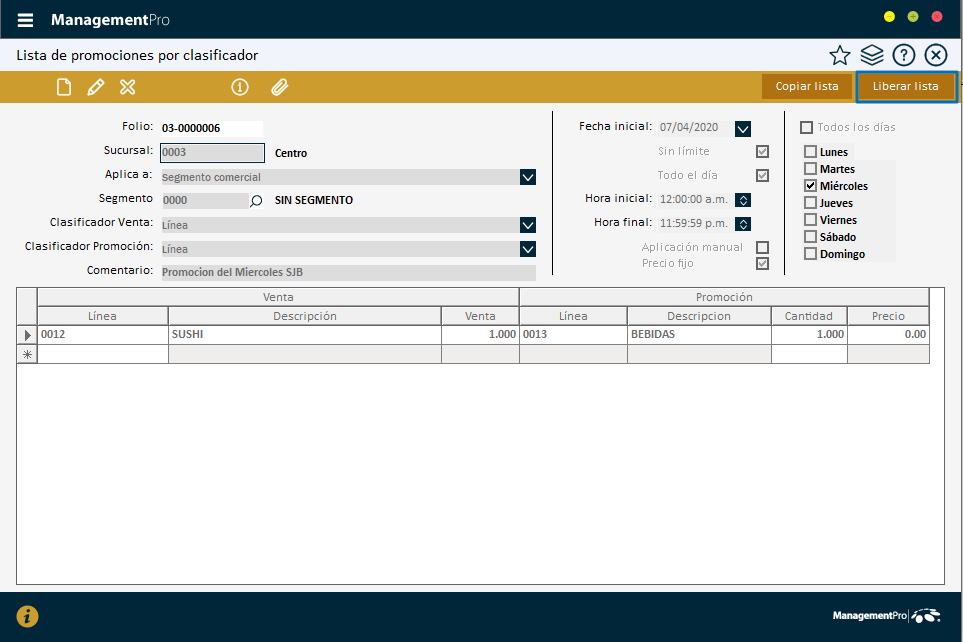Click the Liberar lista button

pyautogui.click(x=906, y=87)
